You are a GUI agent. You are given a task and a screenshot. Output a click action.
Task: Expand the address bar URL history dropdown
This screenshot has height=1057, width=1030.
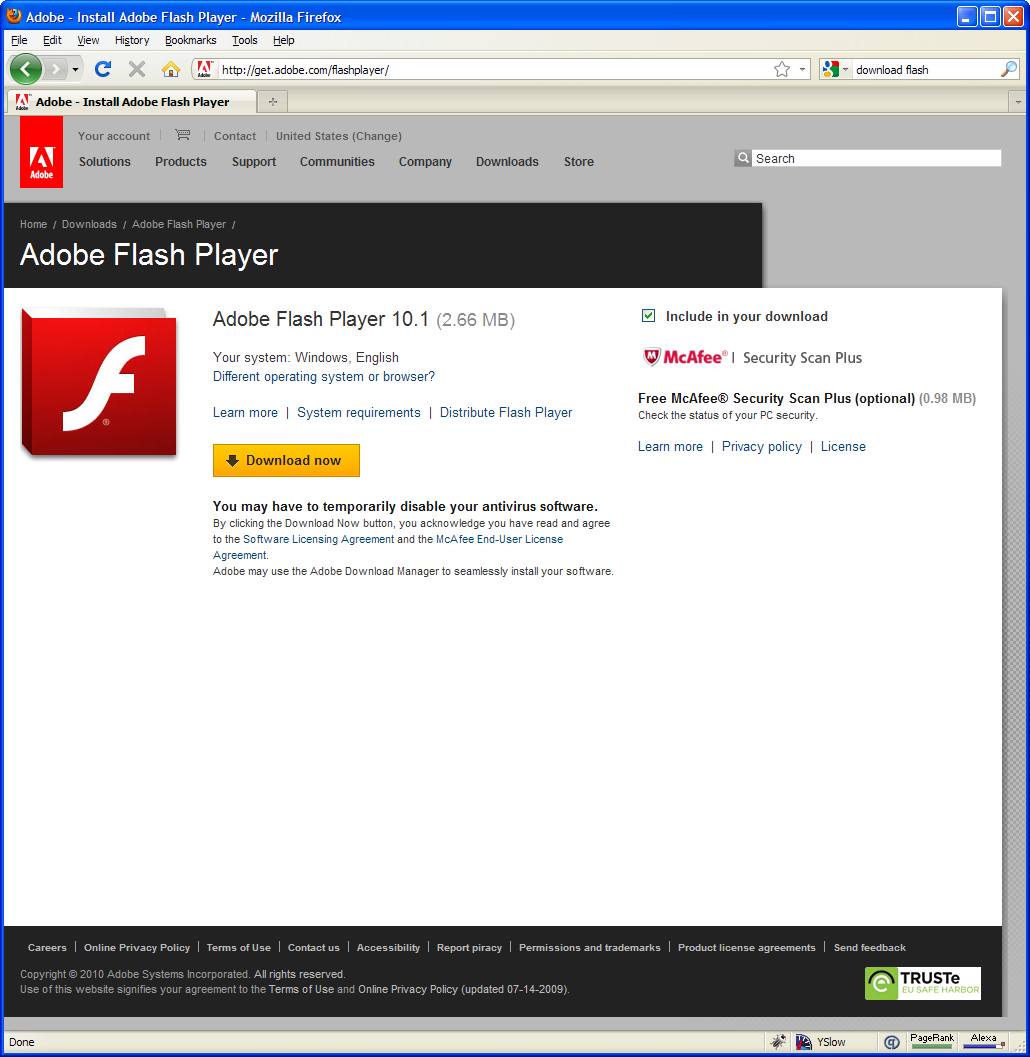tap(802, 69)
